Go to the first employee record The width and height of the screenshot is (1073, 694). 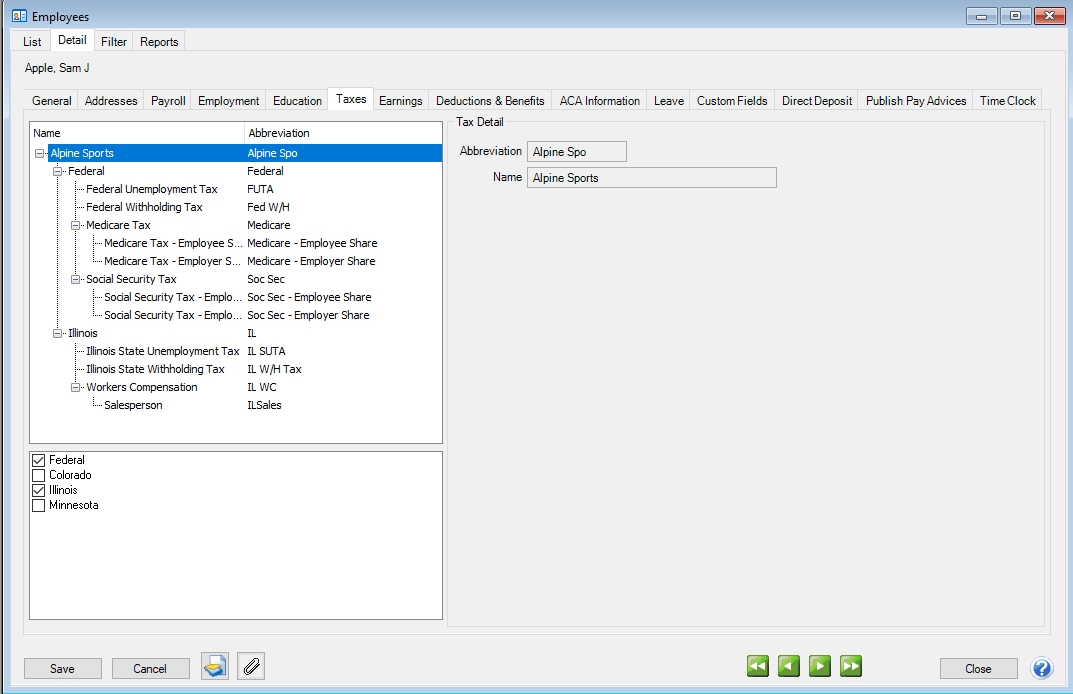click(x=758, y=666)
